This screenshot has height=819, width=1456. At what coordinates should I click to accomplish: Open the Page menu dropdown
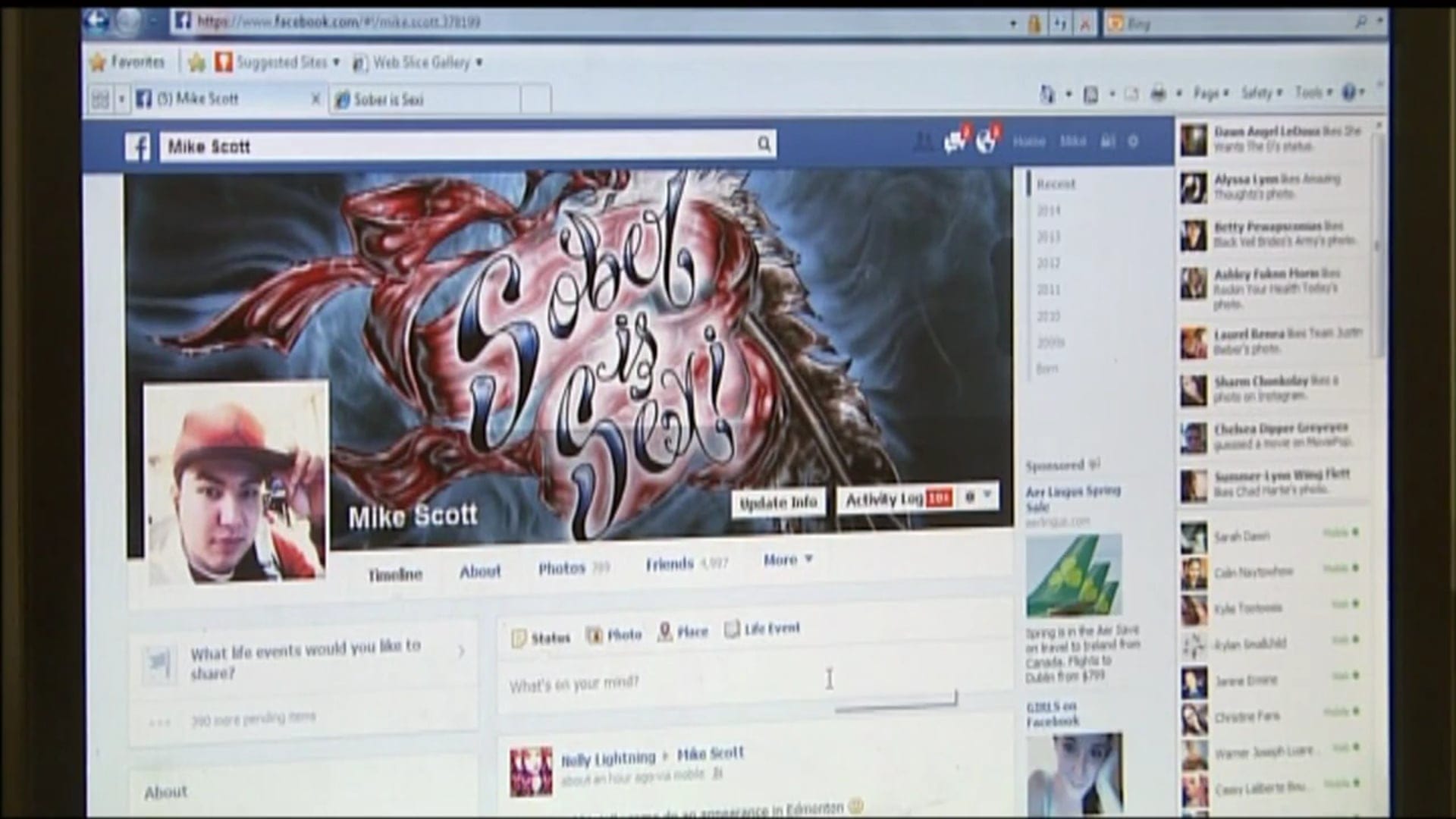click(x=1211, y=94)
